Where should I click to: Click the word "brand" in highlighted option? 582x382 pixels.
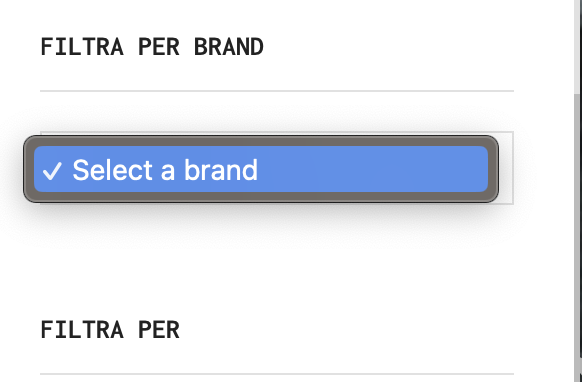tap(221, 170)
